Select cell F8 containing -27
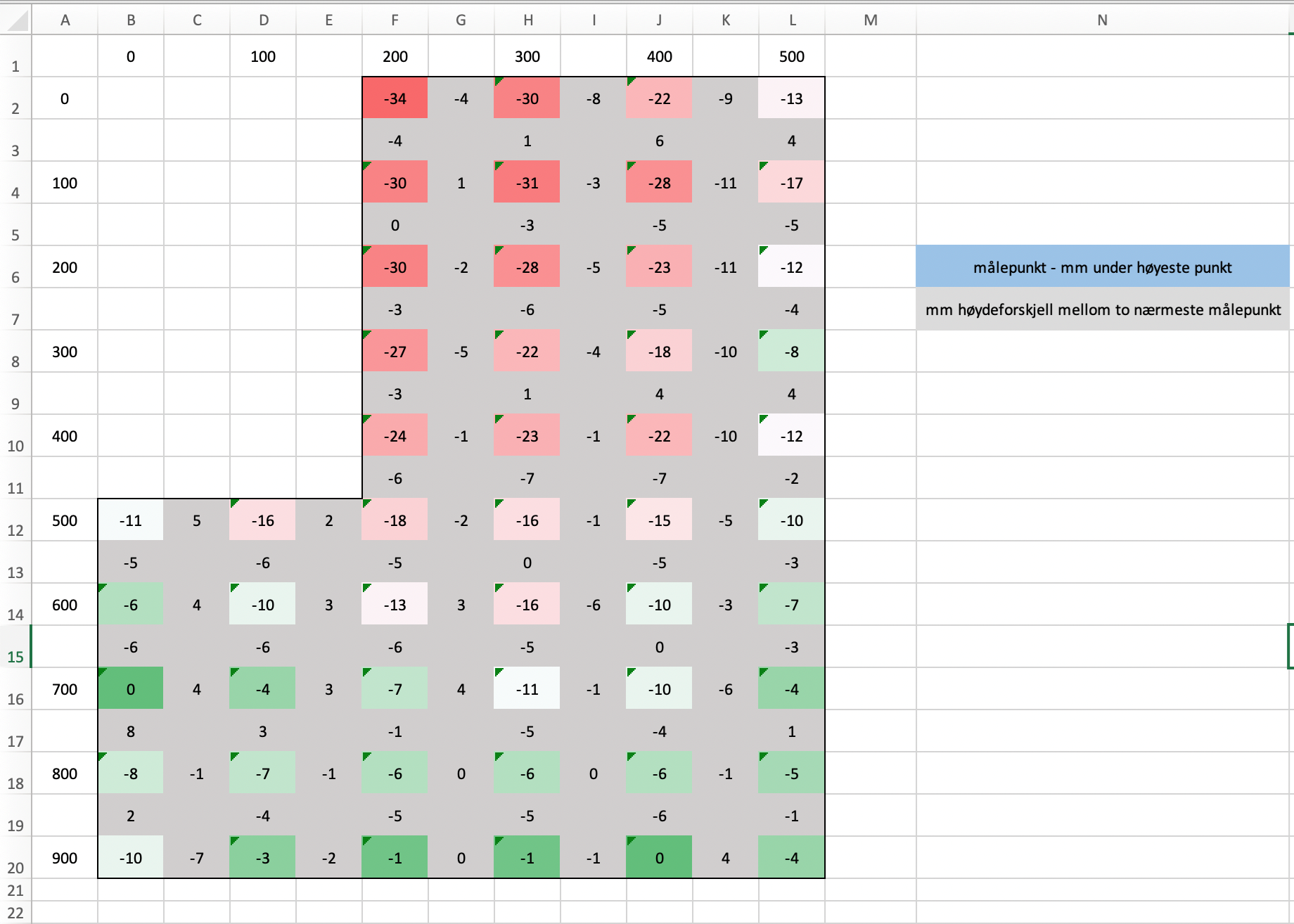Viewport: 1294px width, 924px height. click(395, 352)
